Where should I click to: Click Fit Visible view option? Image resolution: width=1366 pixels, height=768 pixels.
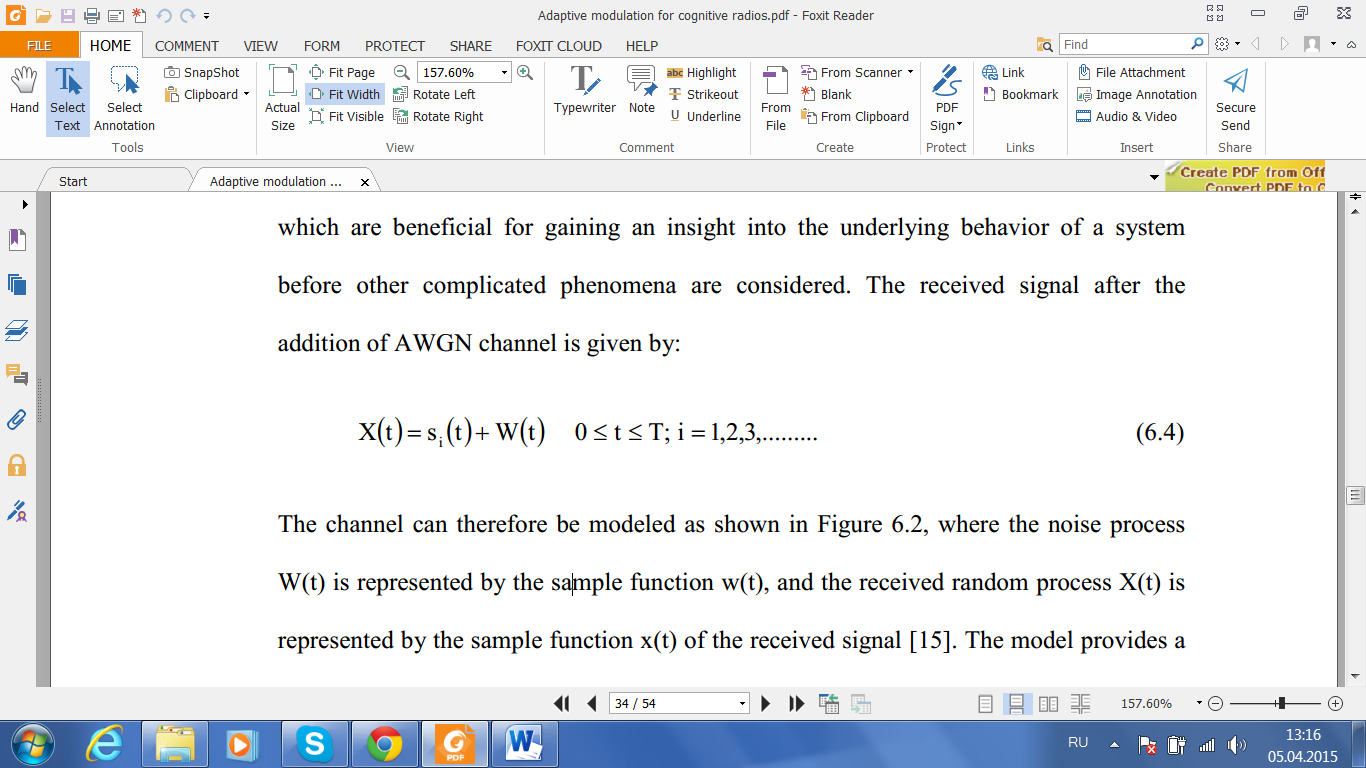[x=346, y=116]
